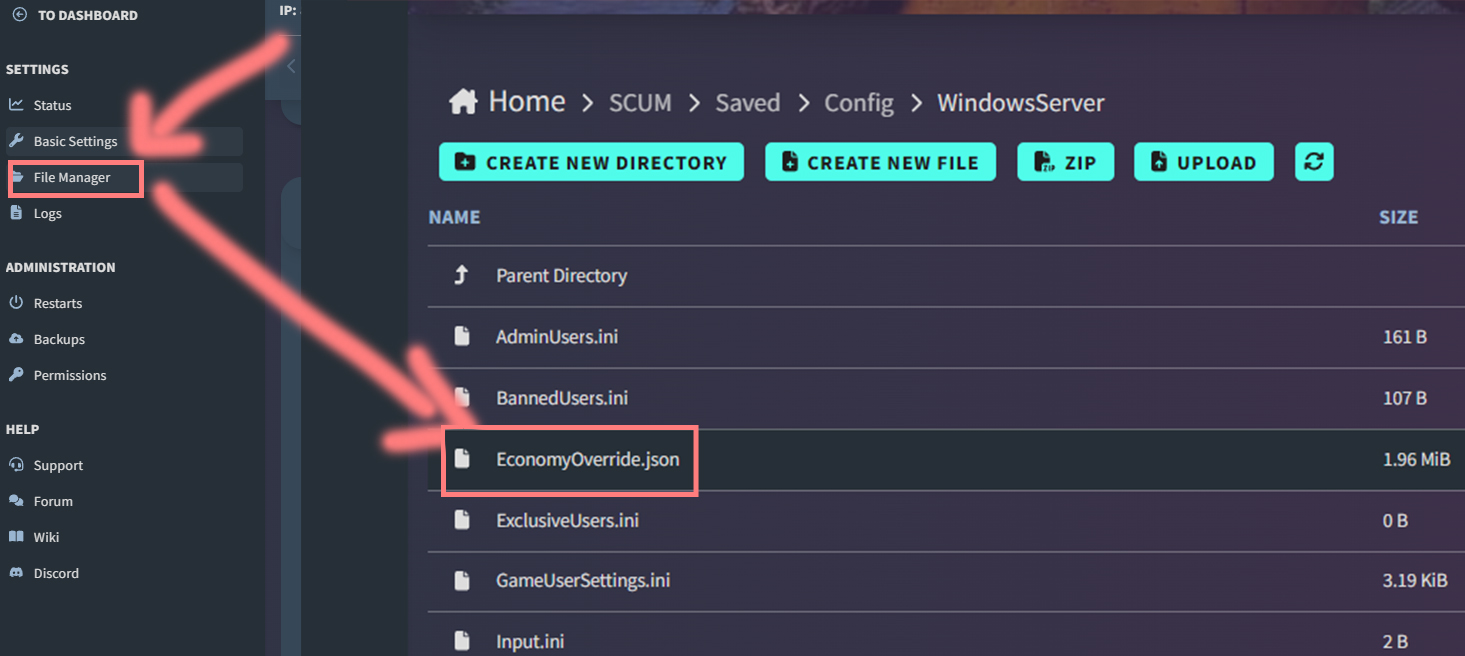Open the EconomyOverride.json file

coord(587,460)
